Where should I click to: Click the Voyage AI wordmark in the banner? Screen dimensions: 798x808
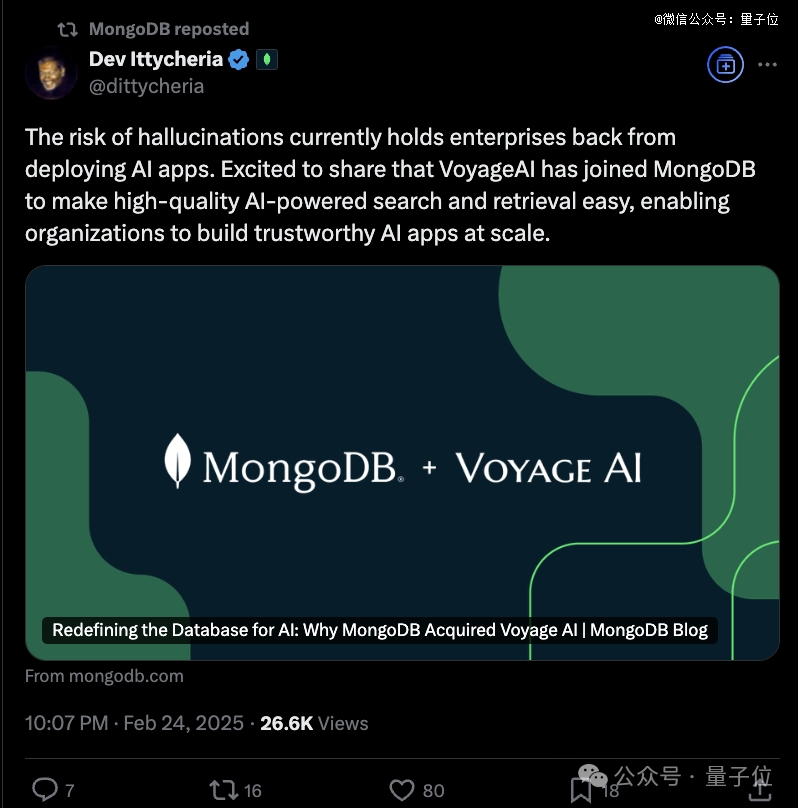(x=548, y=468)
